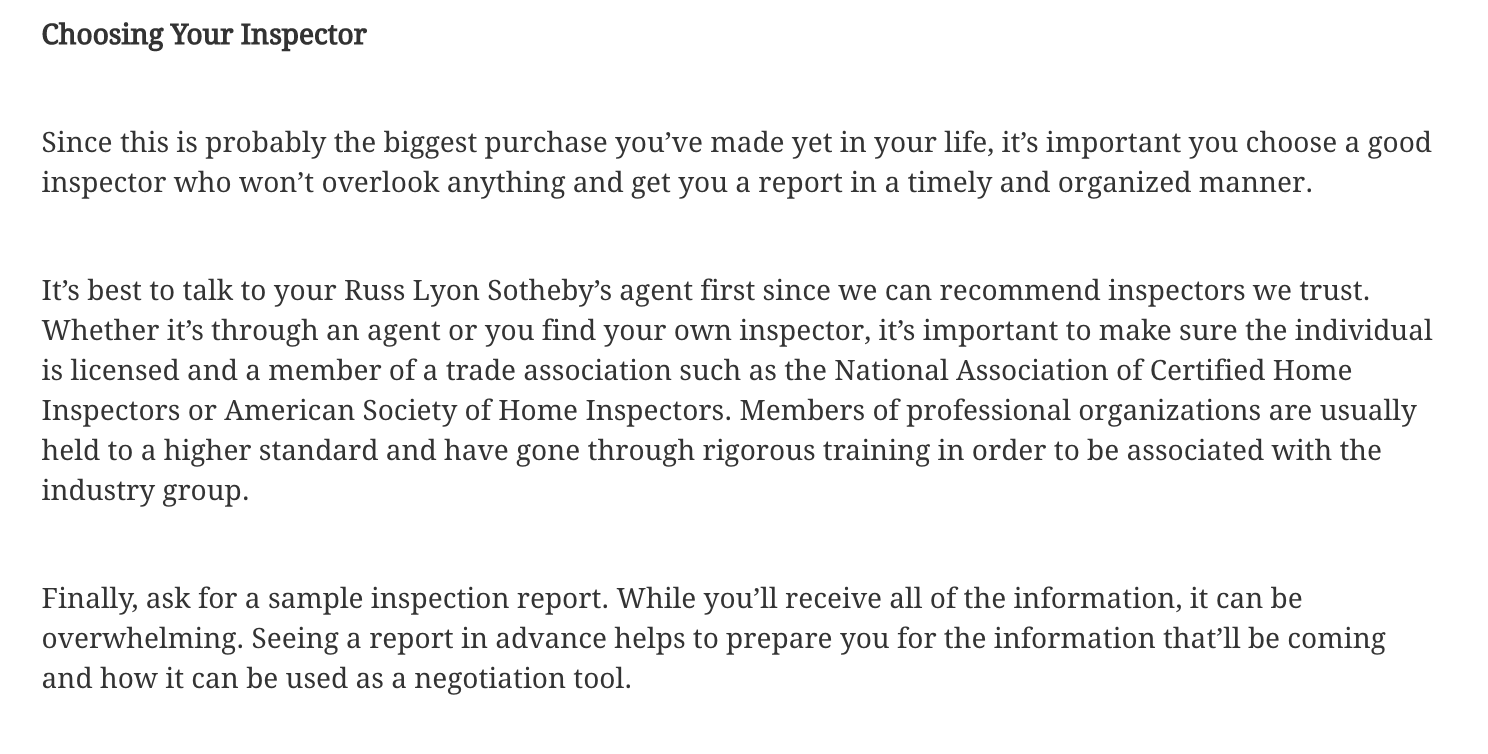Click the words 'find your own inspector'
The height and width of the screenshot is (754, 1488).
pyautogui.click(x=693, y=331)
